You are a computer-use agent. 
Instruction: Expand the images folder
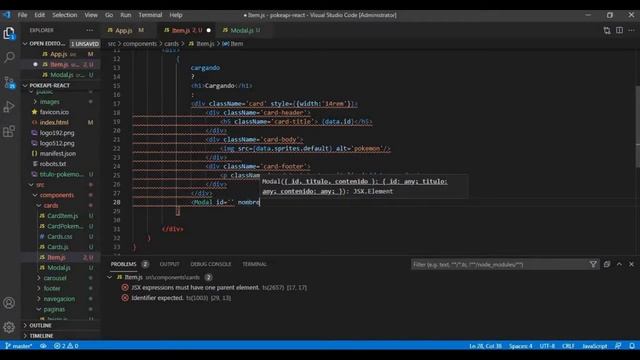(49, 102)
